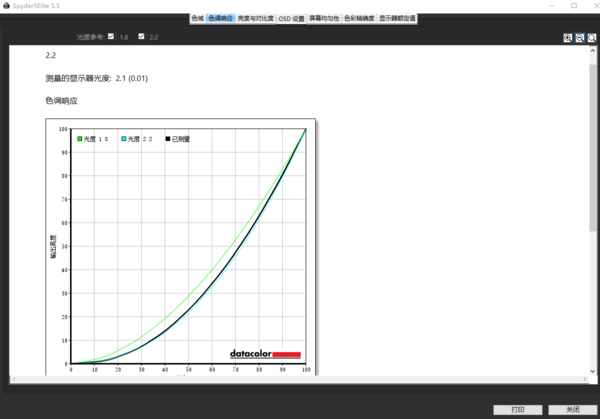
Task: Click the zoom out magnifier icon
Action: pos(580,38)
